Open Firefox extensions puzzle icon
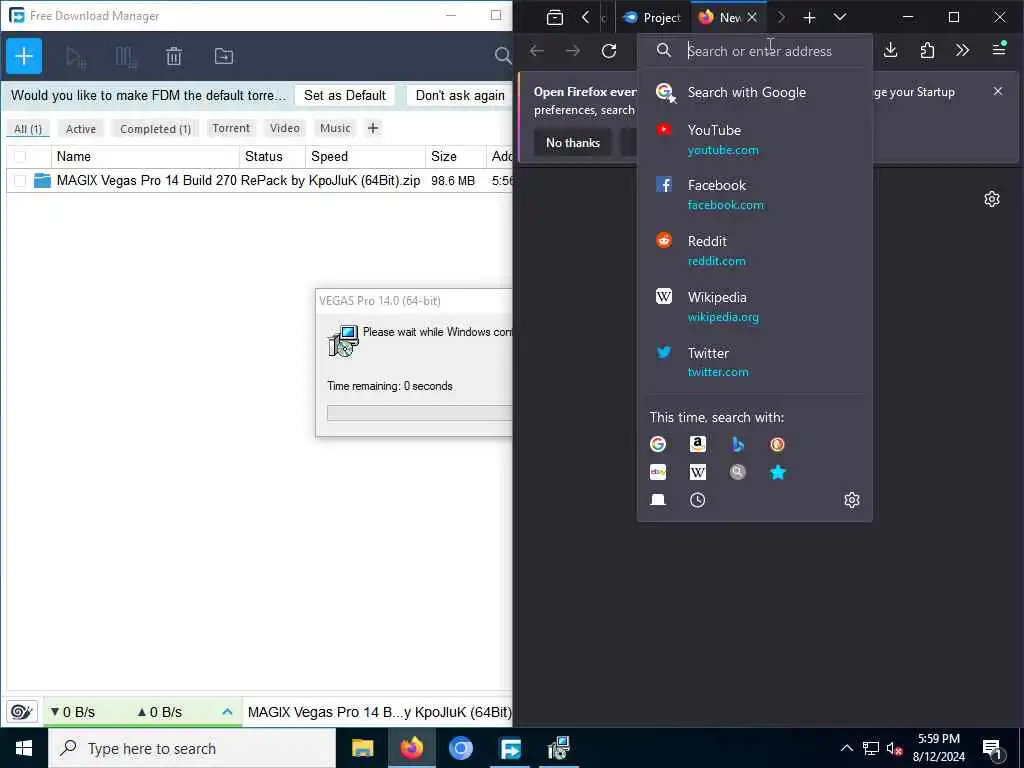Screen dimensions: 1024x768 927,50
